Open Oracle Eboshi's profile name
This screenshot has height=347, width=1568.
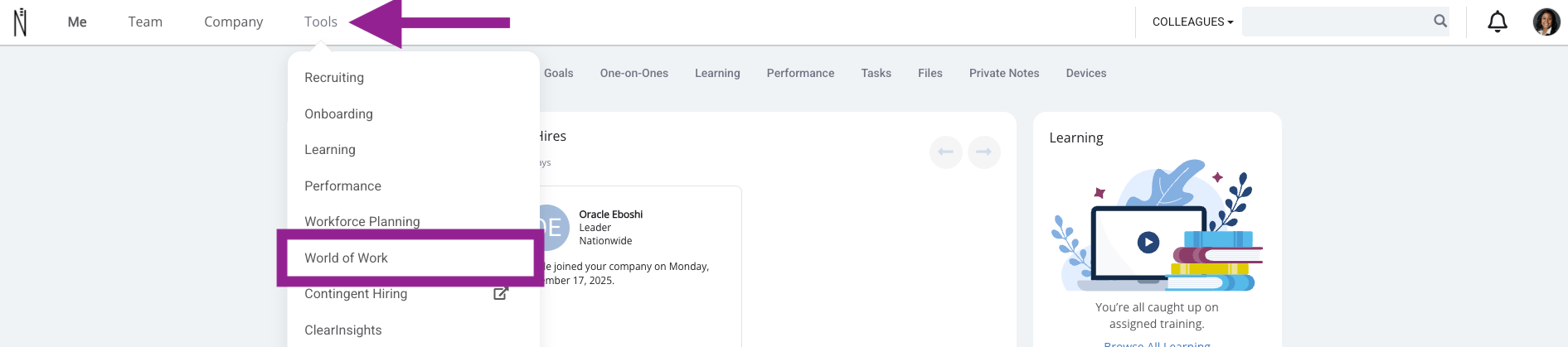pos(610,214)
